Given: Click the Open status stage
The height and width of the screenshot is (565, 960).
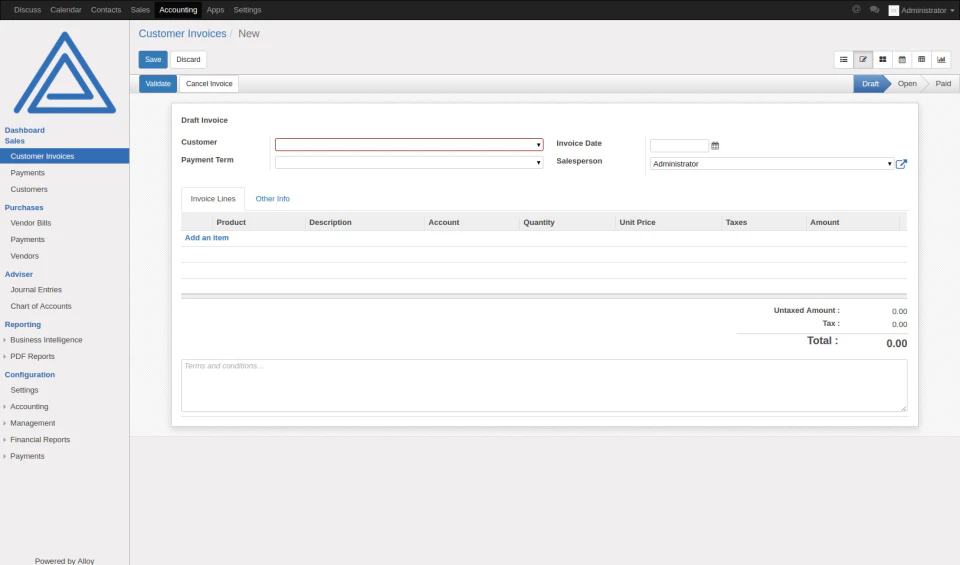Looking at the screenshot, I should [x=907, y=84].
